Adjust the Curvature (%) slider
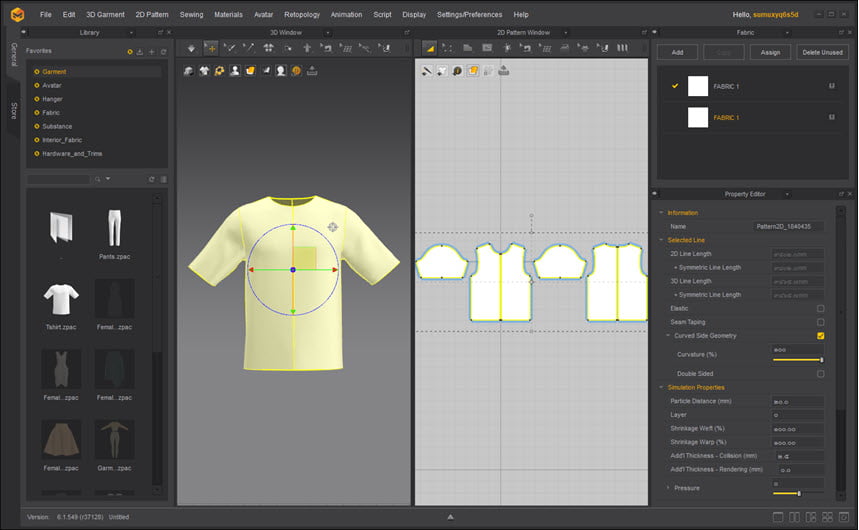Viewport: 859px width, 530px height. click(798, 360)
